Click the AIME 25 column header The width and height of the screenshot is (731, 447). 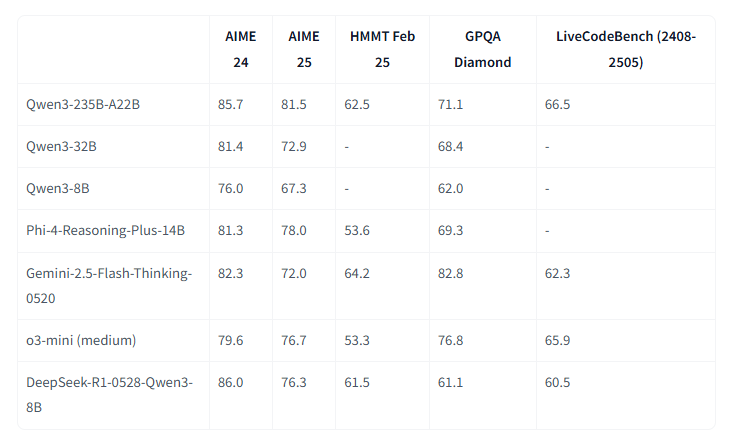coord(303,49)
